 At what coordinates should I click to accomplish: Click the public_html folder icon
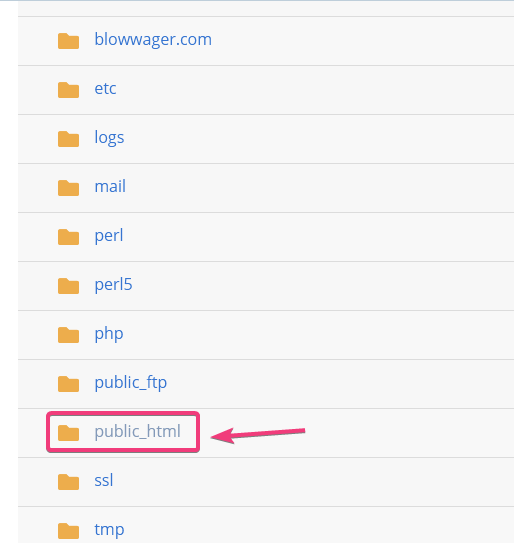tap(68, 433)
